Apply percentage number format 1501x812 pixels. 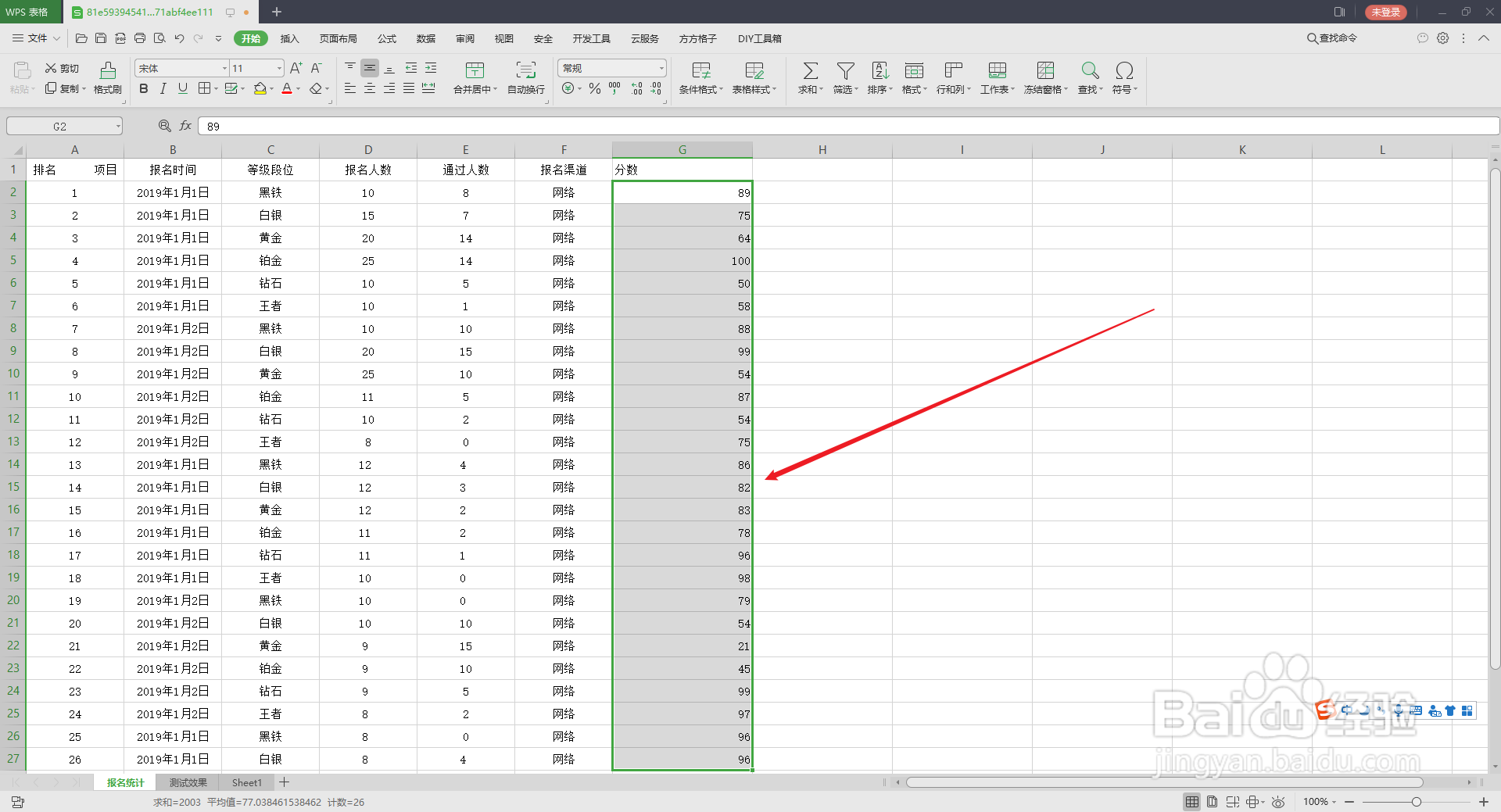(x=595, y=88)
